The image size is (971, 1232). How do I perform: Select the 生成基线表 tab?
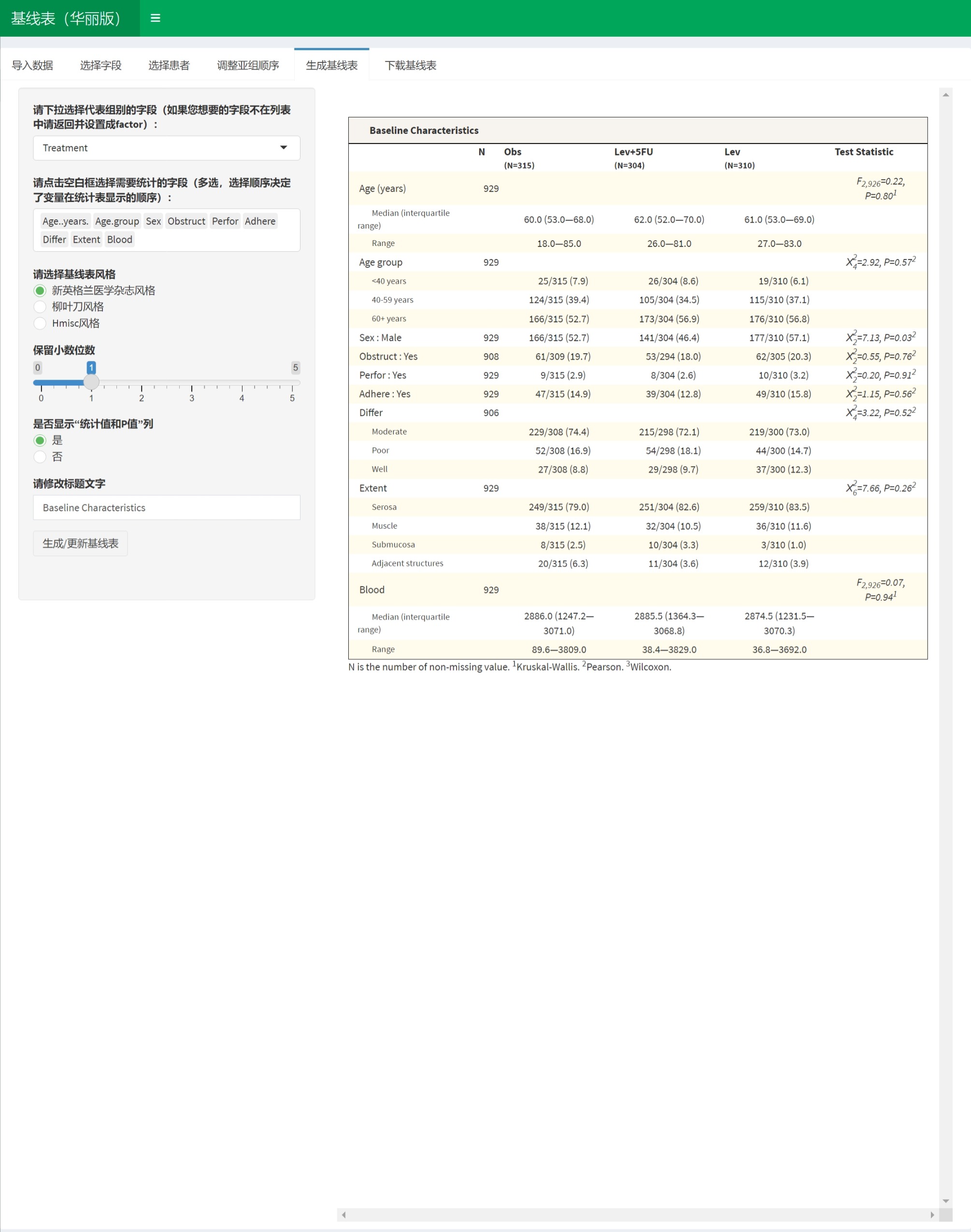point(331,65)
